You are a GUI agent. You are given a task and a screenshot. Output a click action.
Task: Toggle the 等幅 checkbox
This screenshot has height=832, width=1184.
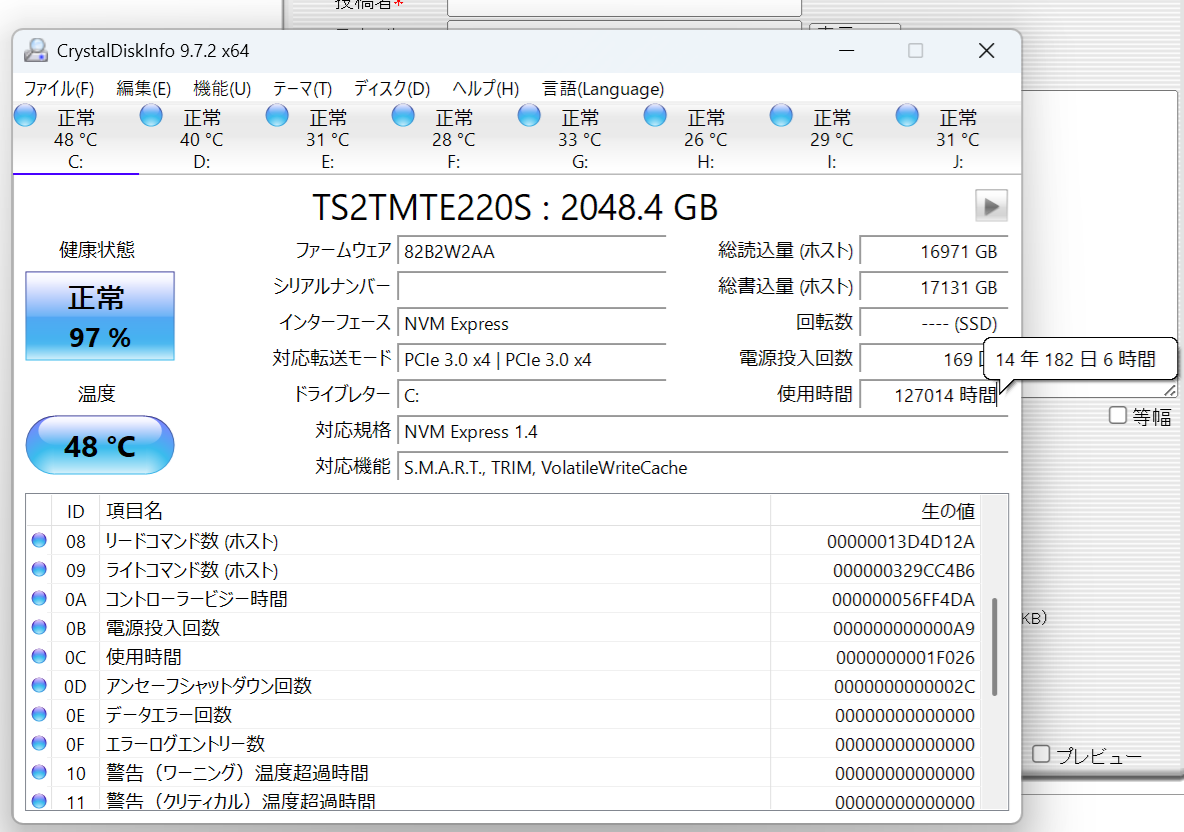(1118, 415)
